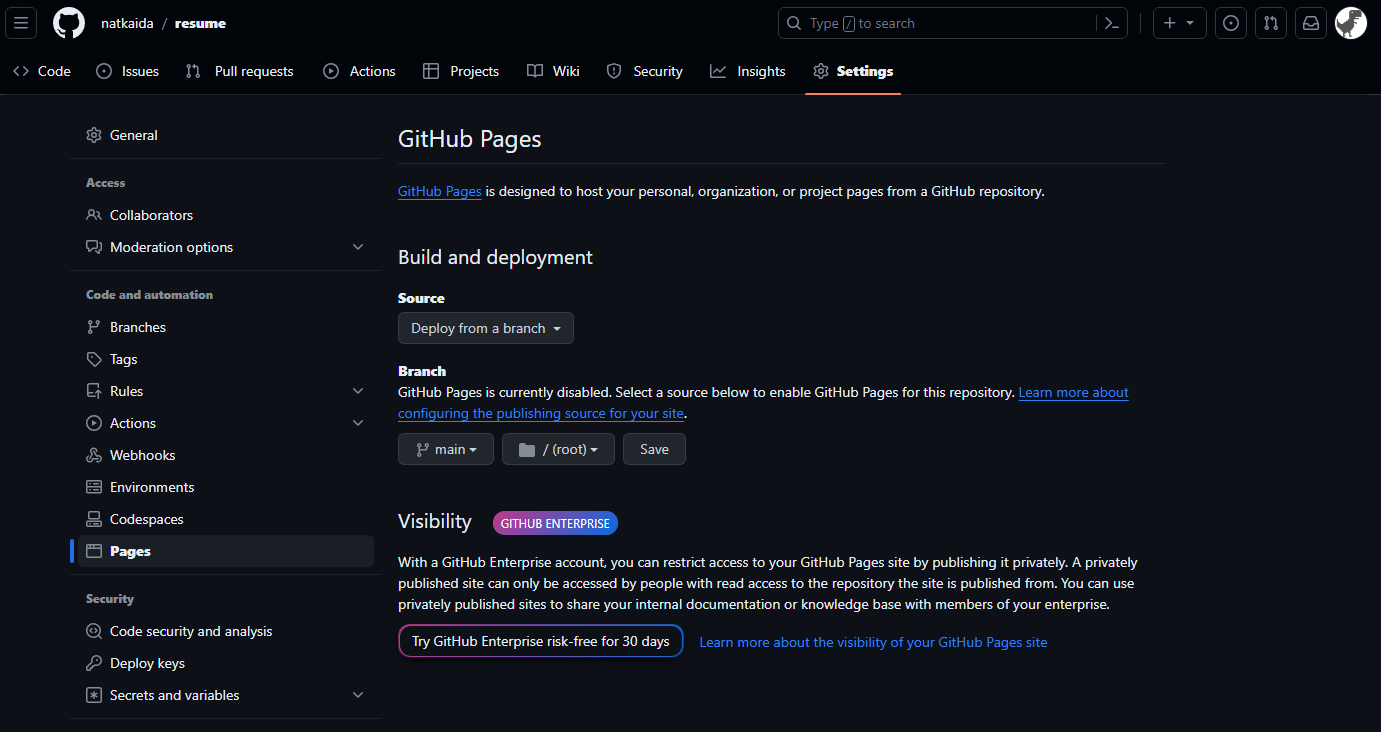This screenshot has width=1381, height=732.
Task: Open Webhooks settings page
Action: pos(226,455)
